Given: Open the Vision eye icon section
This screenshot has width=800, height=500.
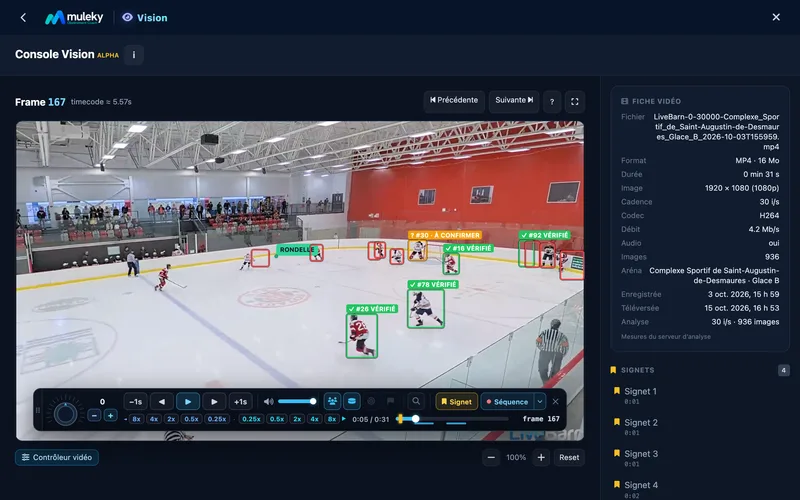Looking at the screenshot, I should 144,17.
